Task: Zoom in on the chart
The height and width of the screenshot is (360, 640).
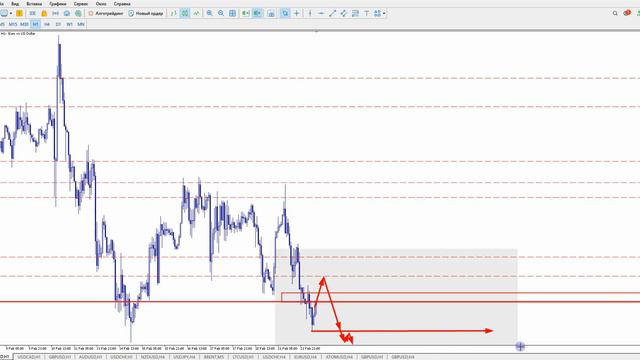Action: click(x=209, y=13)
